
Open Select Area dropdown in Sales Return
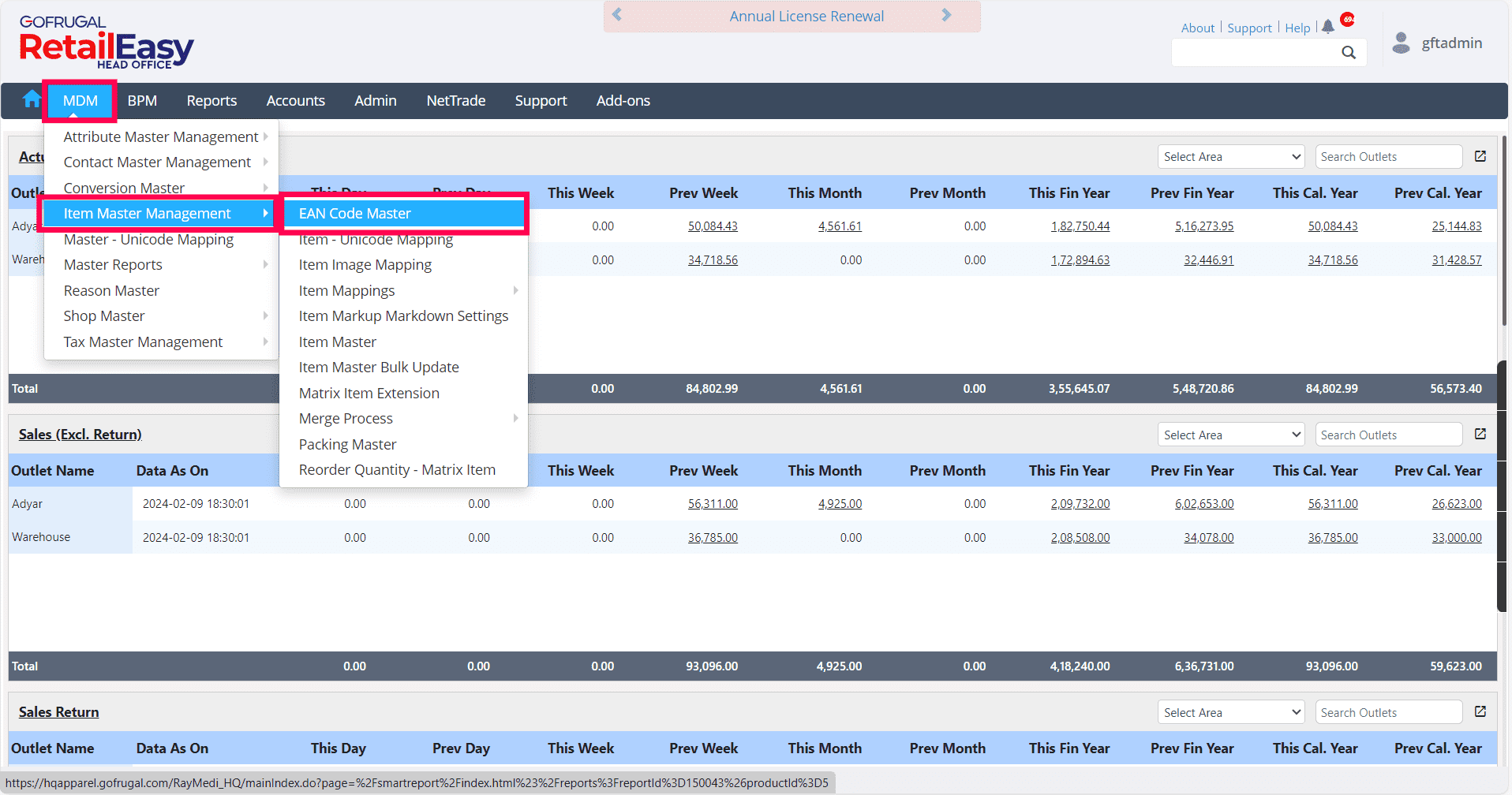(1231, 712)
